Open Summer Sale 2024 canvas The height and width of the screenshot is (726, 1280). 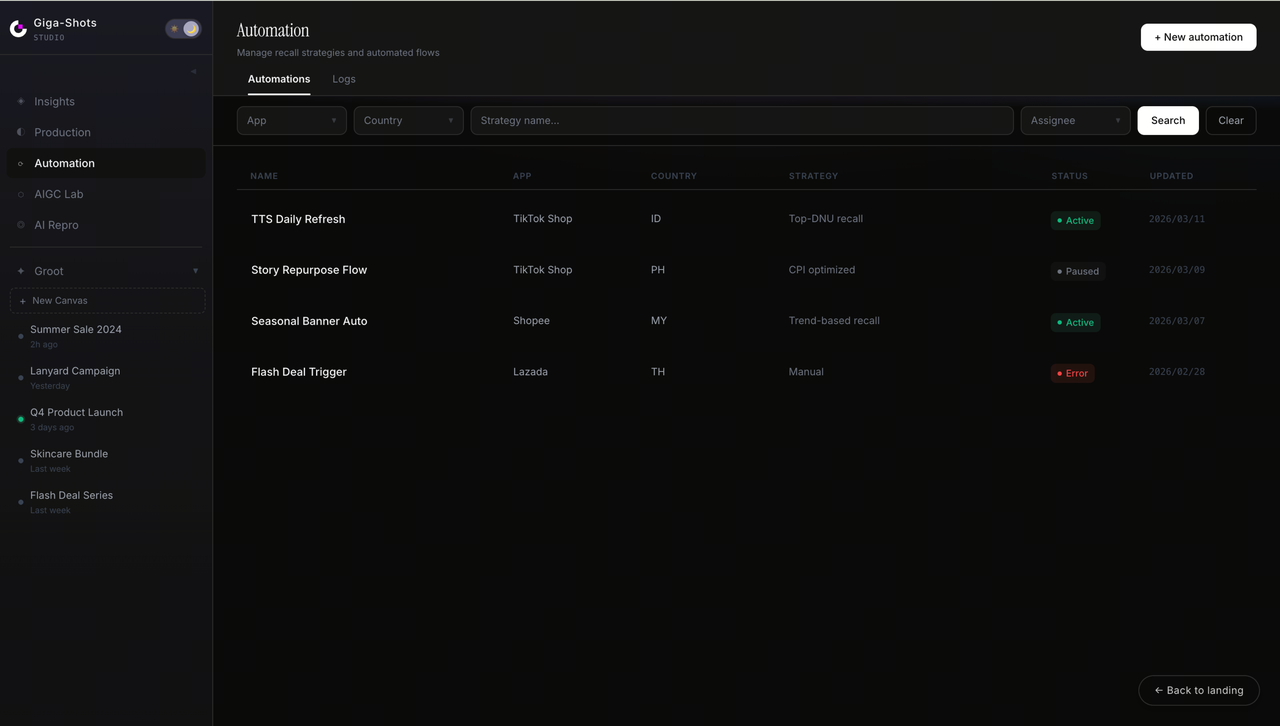click(107, 336)
